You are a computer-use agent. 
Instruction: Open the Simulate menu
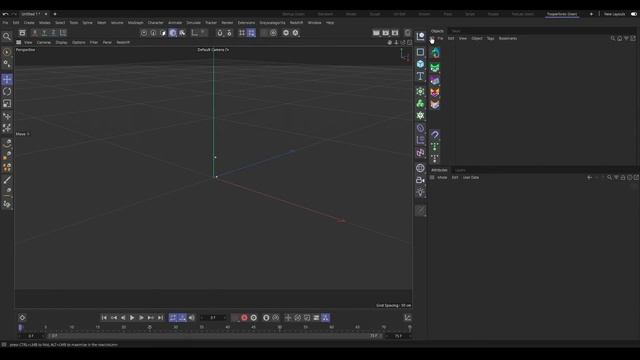point(193,23)
